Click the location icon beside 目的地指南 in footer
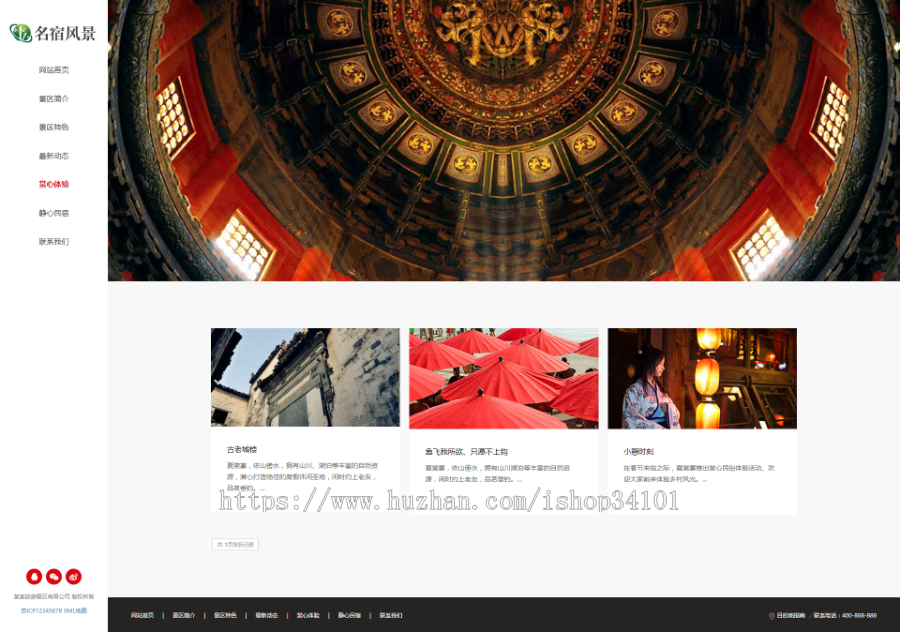 coord(772,614)
